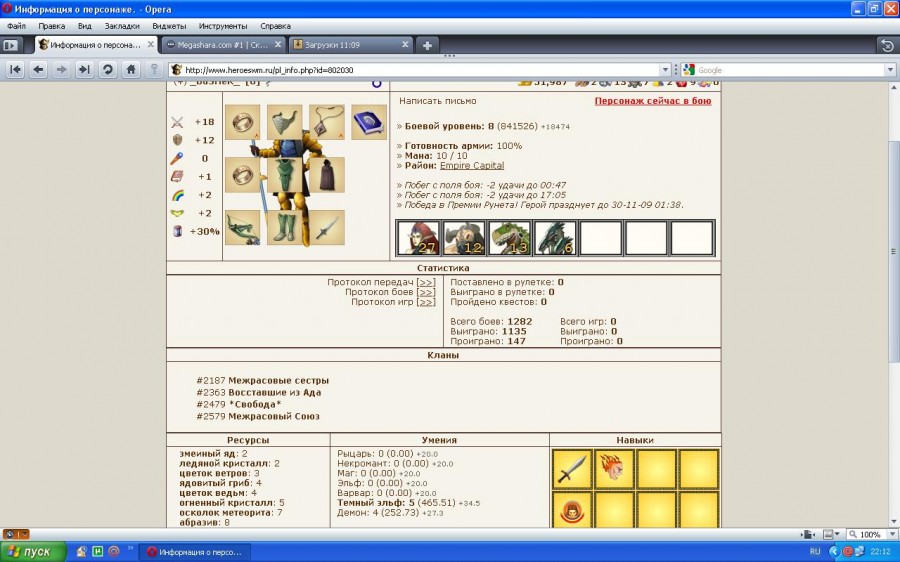Open the Вид menu
Viewport: 900px width, 562px height.
(84, 26)
